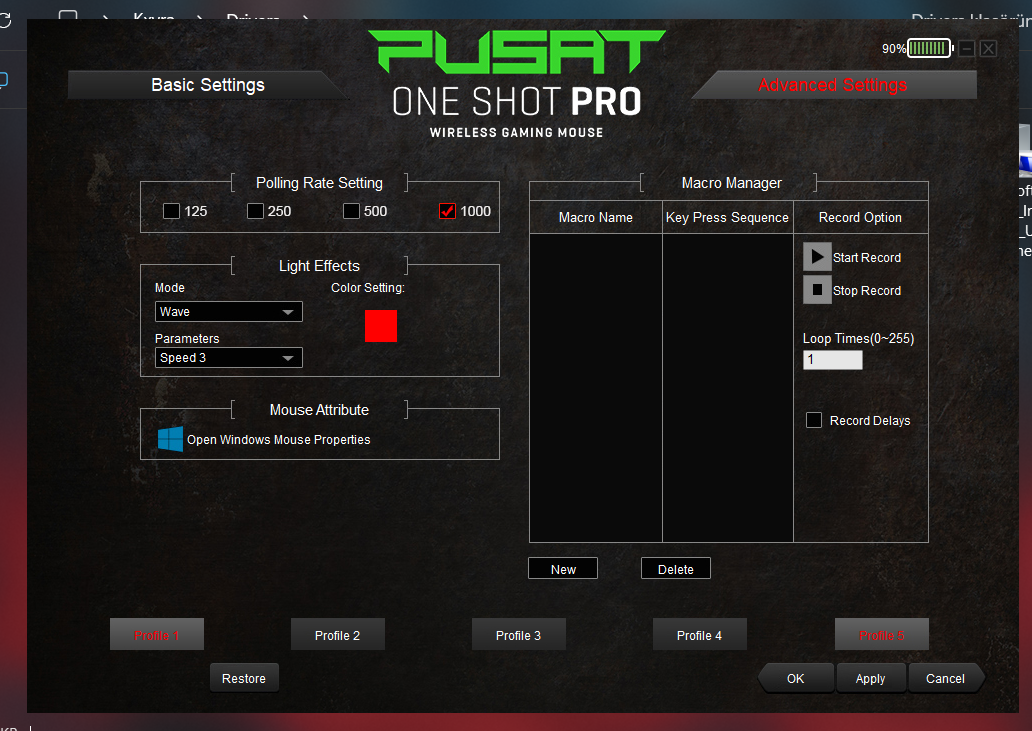This screenshot has height=731, width=1032.
Task: Click the Start Record label
Action: coord(867,257)
